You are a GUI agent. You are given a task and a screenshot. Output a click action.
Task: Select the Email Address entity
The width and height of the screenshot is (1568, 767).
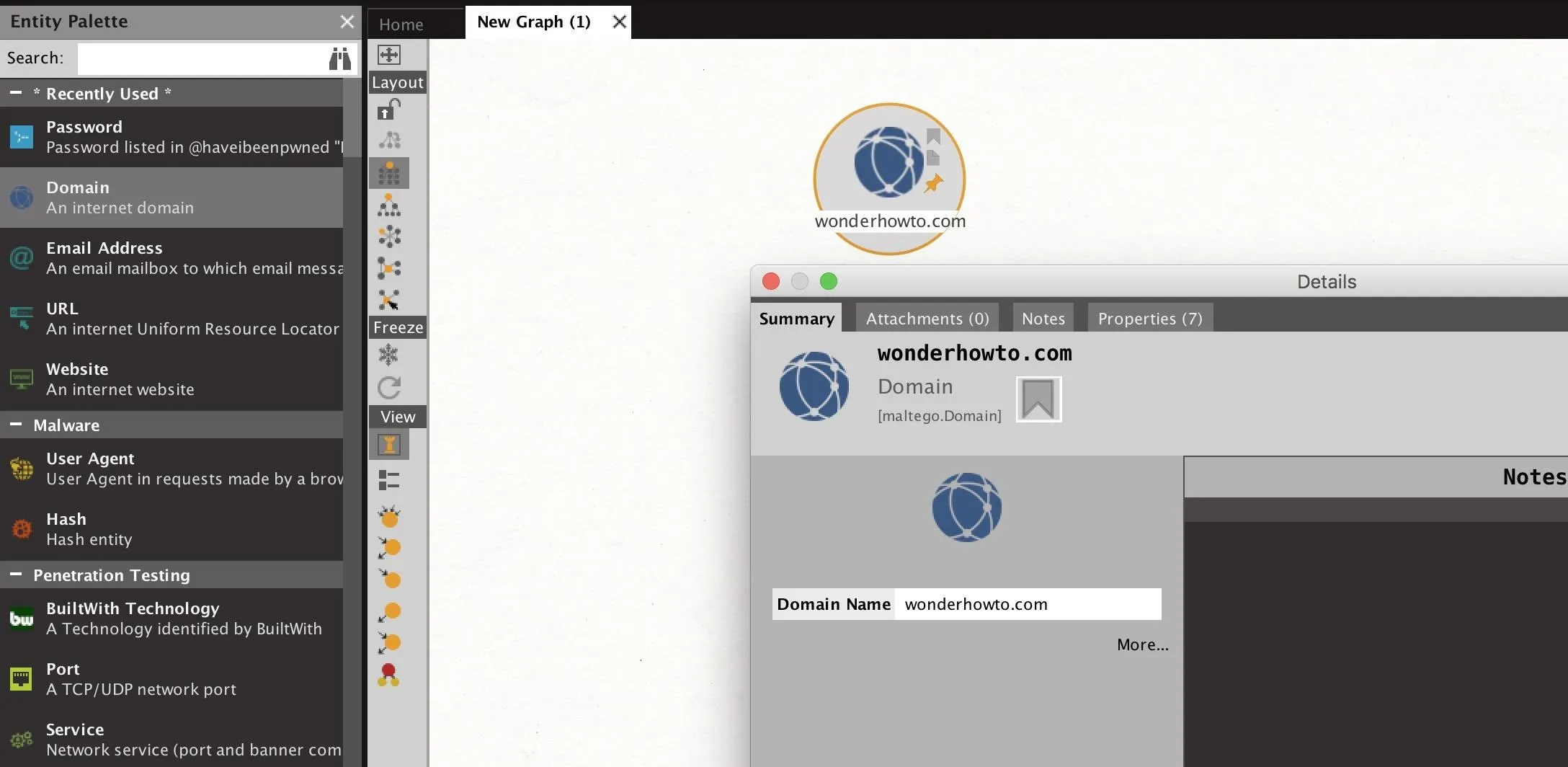click(x=171, y=258)
